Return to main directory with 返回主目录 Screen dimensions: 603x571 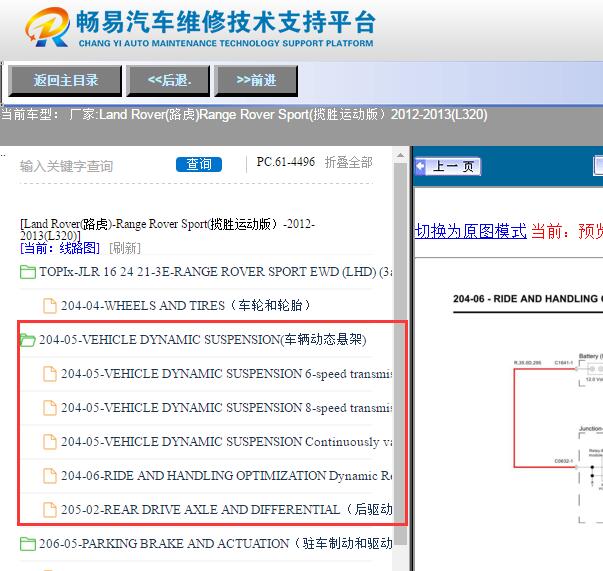tap(65, 80)
